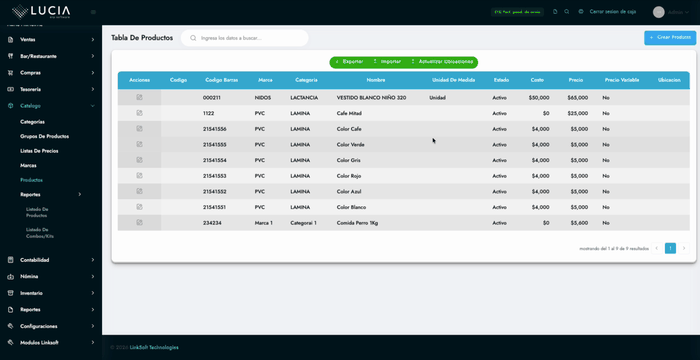Viewport: 700px width, 360px height.
Task: Expand the Bar/Restaurante chevron
Action: 93,56
